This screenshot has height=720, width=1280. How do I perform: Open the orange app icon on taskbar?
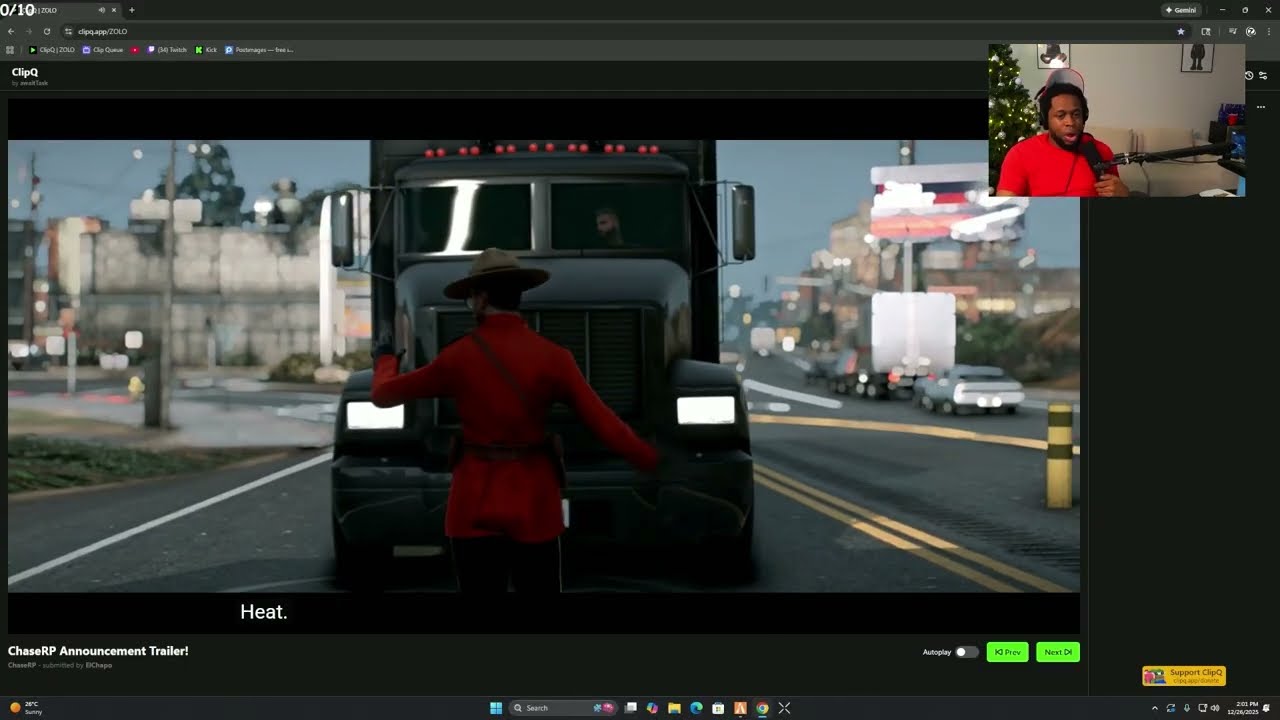(740, 708)
